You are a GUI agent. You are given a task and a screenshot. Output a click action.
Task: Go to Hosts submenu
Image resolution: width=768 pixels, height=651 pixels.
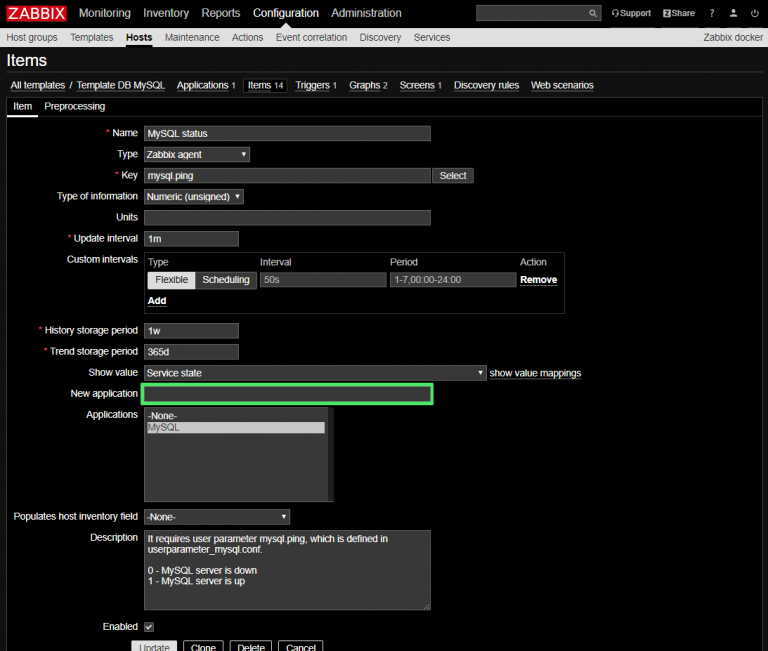point(139,38)
